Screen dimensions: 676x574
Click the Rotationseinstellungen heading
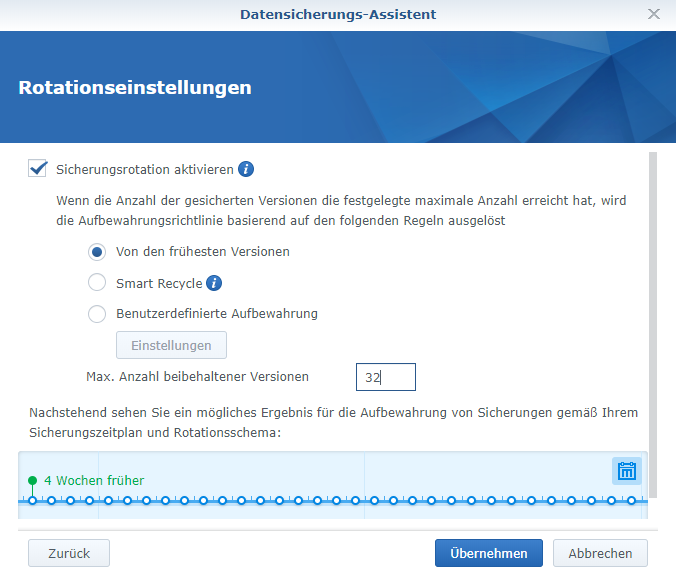coord(135,88)
